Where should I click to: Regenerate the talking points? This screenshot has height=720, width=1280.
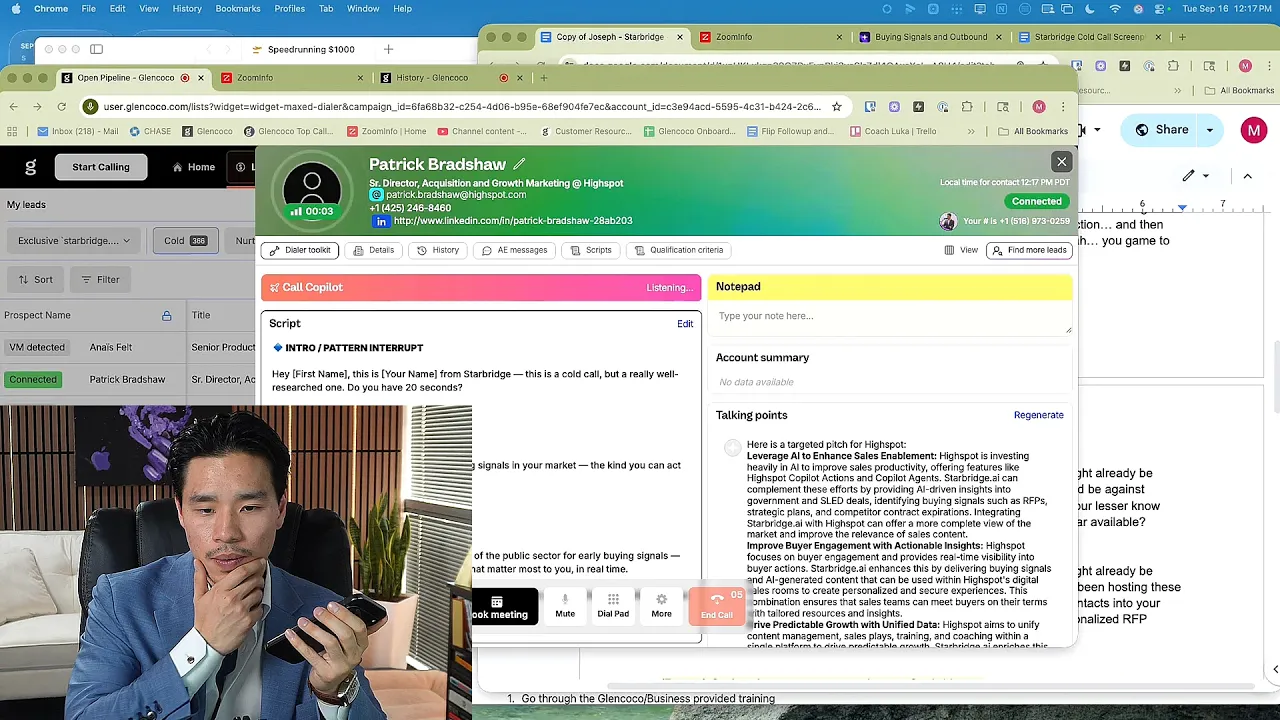1038,415
